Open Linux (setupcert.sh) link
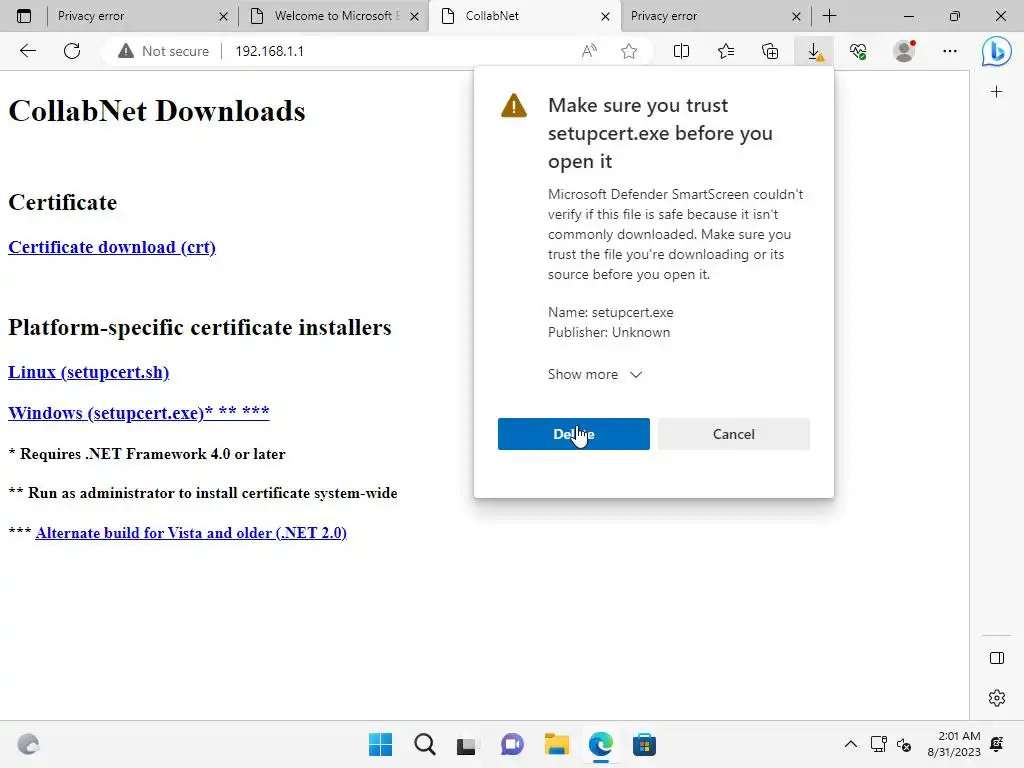The width and height of the screenshot is (1024, 768). point(88,372)
